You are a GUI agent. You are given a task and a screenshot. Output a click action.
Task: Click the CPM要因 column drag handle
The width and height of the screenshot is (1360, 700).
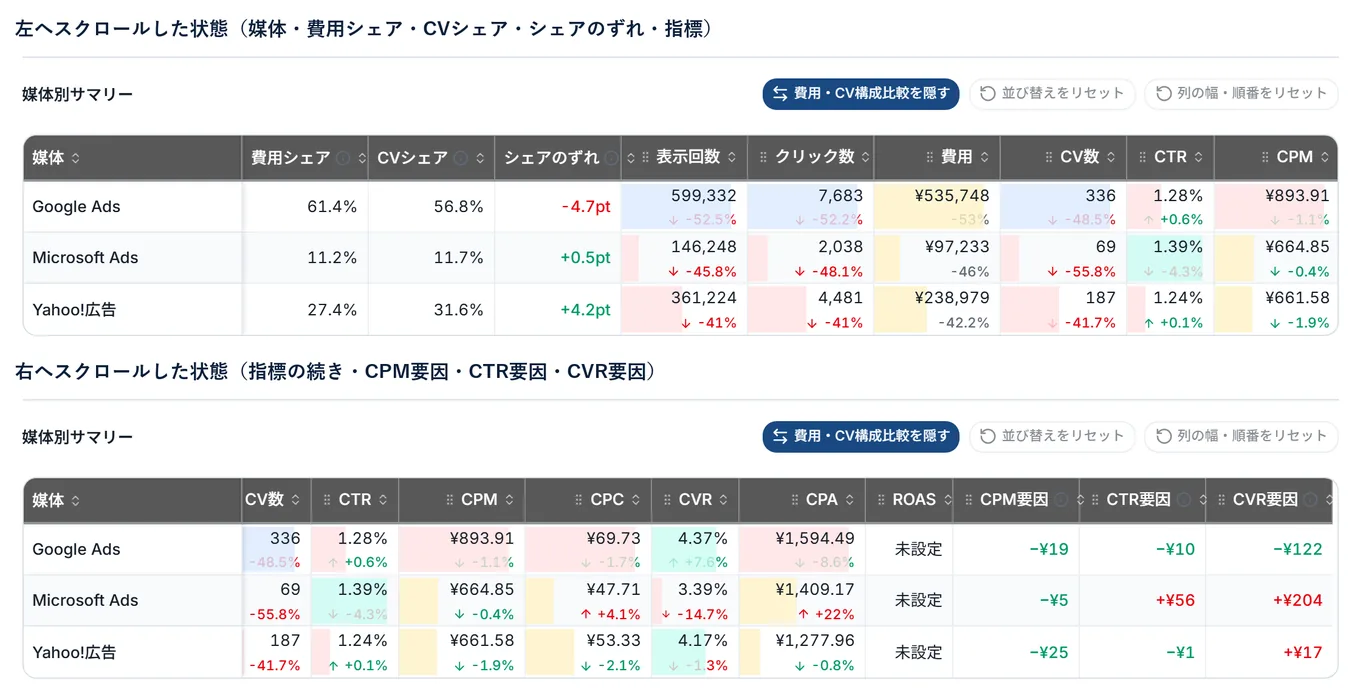pos(970,500)
